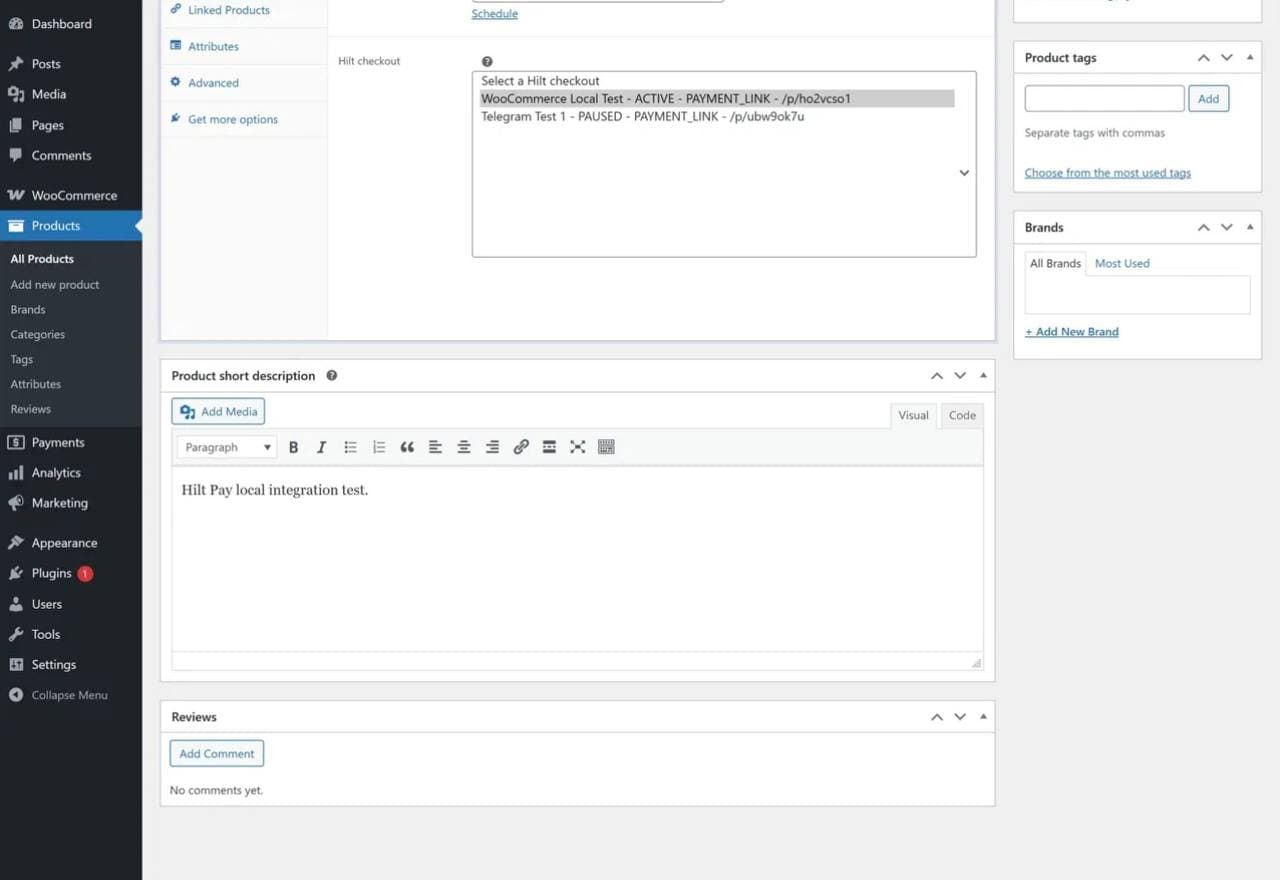
Task: Click the Add tag button
Action: point(1208,98)
